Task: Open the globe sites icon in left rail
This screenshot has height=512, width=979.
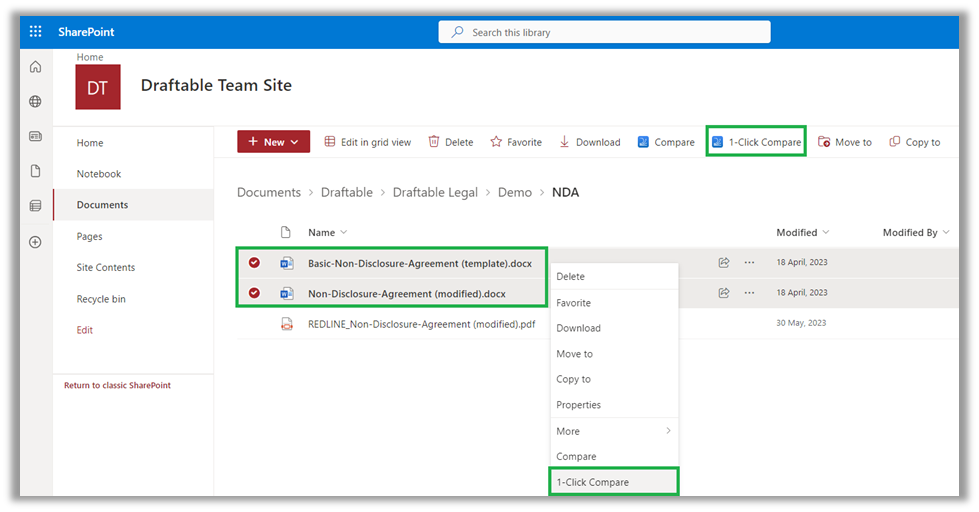Action: coord(36,101)
